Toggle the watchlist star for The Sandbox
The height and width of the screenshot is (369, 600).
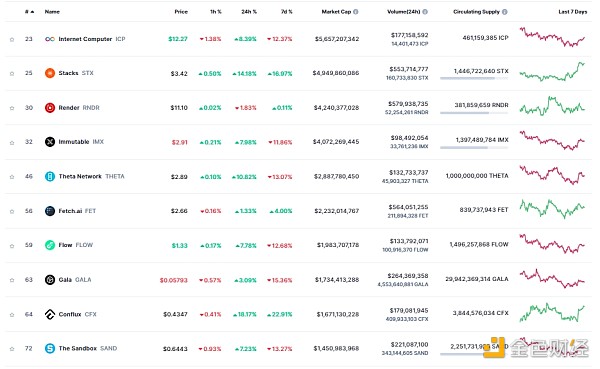(12, 349)
